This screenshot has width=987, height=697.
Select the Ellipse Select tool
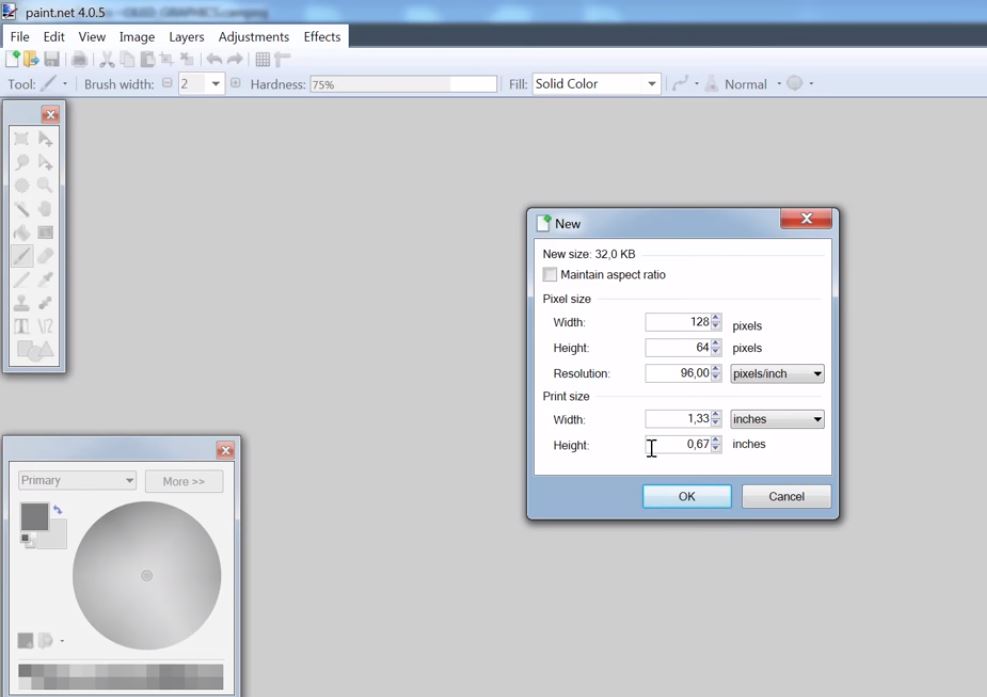21,185
